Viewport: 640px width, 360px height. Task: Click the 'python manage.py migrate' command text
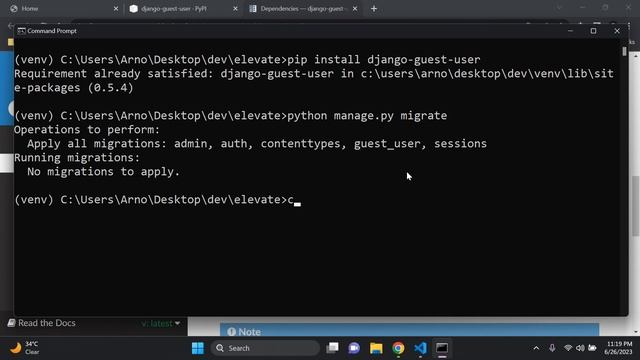[x=367, y=116]
